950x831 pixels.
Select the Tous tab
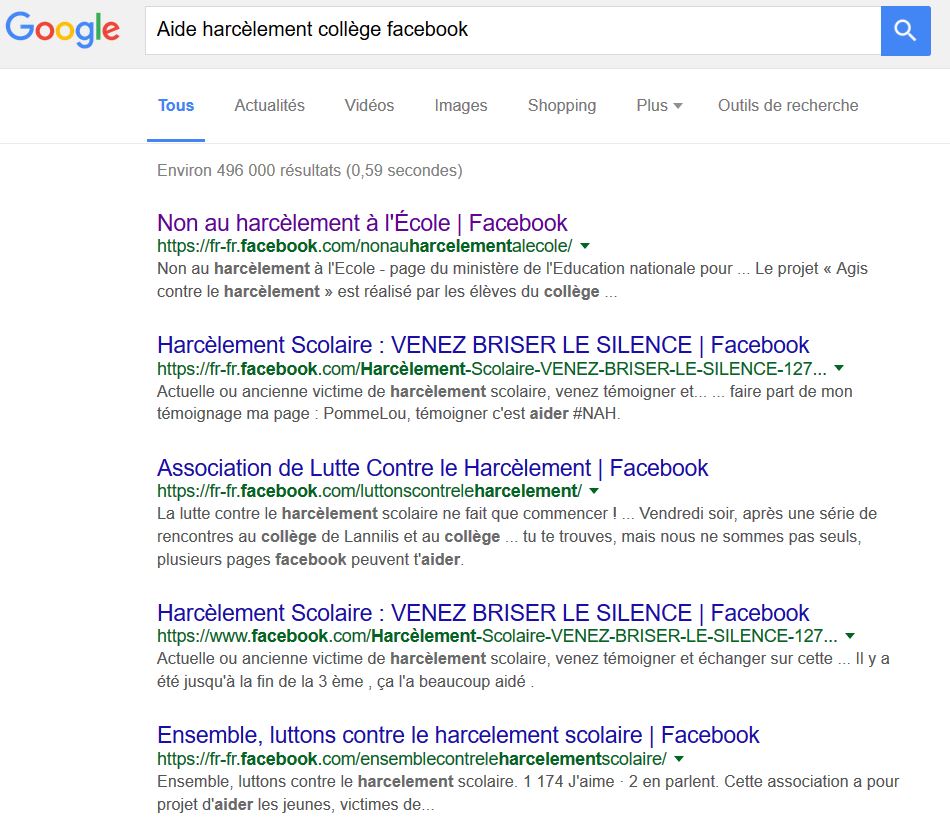pyautogui.click(x=176, y=106)
